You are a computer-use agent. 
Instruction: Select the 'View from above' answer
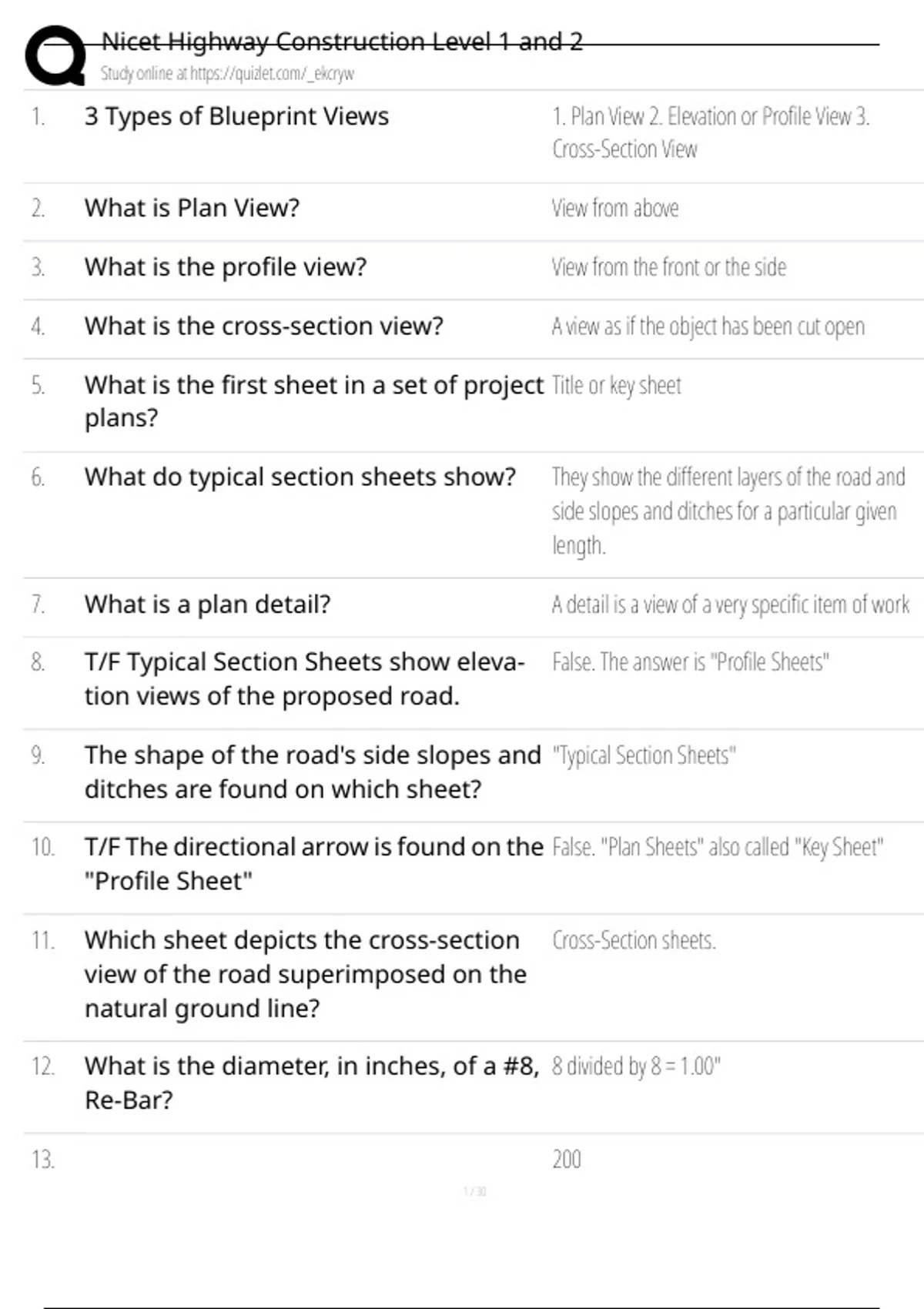click(x=614, y=208)
